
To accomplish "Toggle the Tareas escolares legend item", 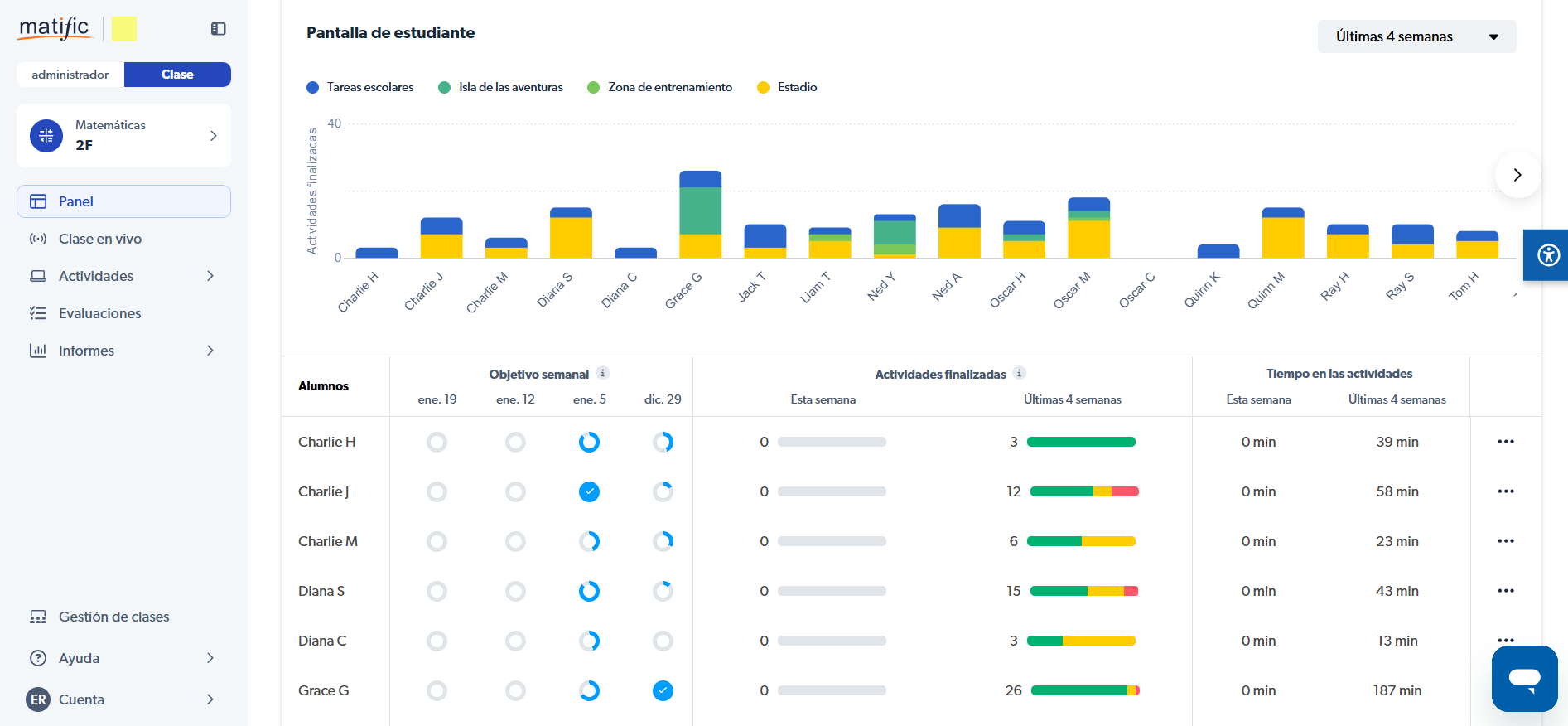I will 360,87.
